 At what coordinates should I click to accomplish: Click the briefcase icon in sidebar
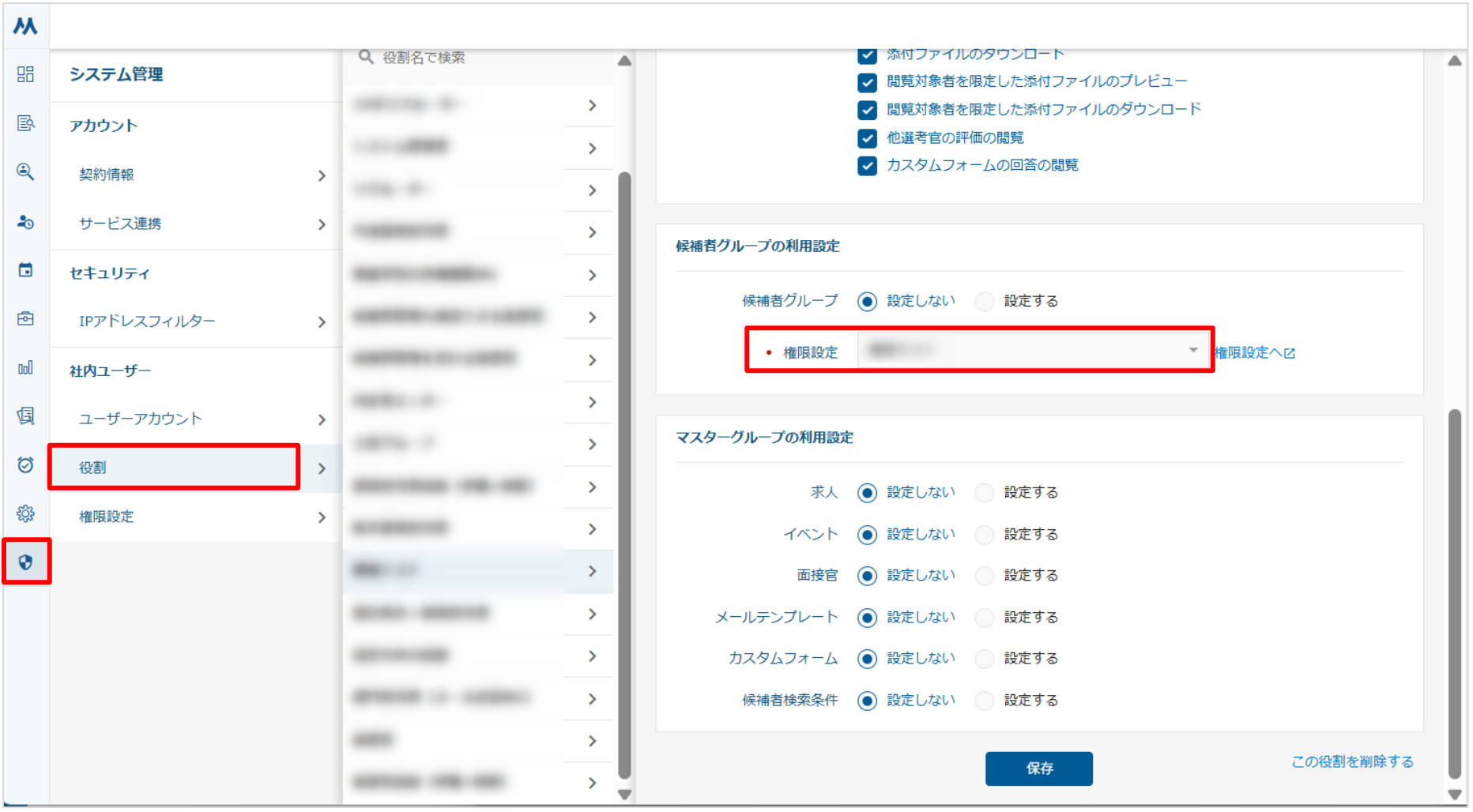coord(25,319)
